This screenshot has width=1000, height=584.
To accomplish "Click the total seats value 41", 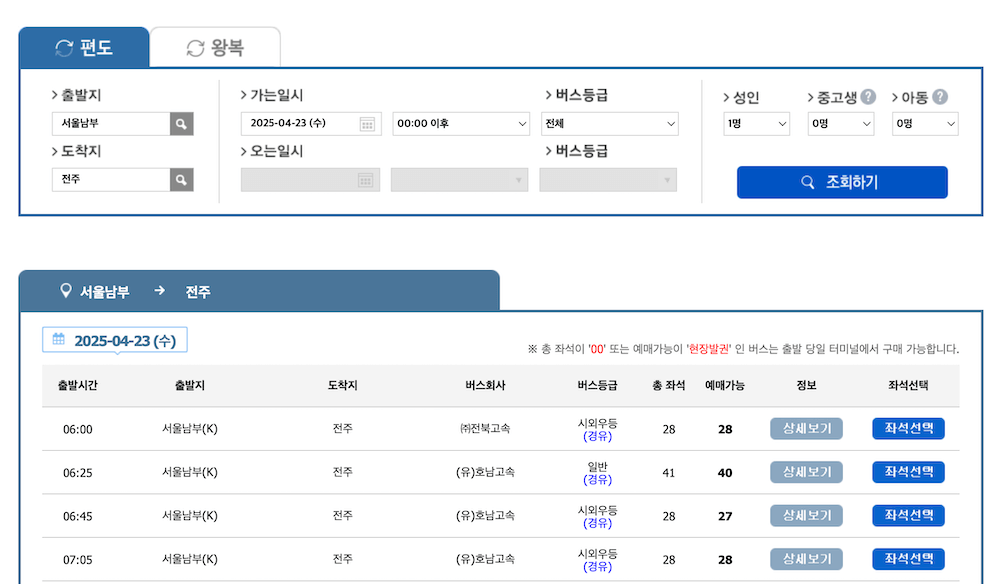I will pos(668,472).
